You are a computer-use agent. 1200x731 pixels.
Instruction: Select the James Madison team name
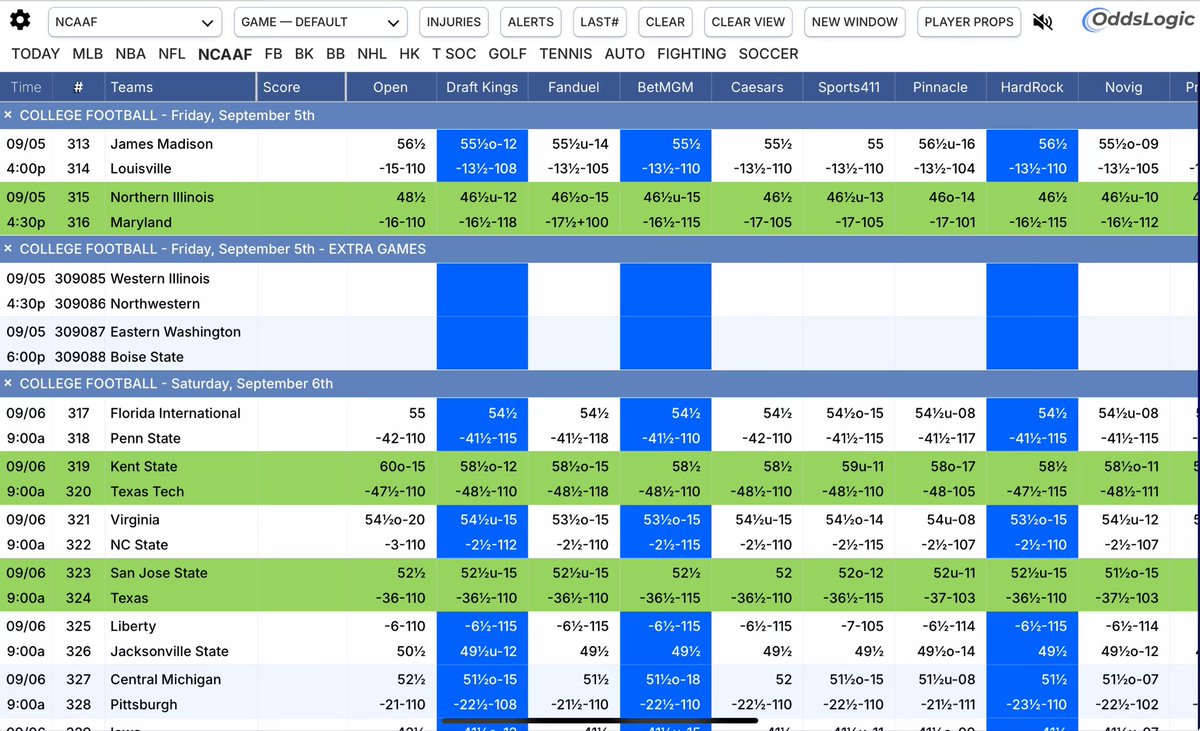click(161, 144)
